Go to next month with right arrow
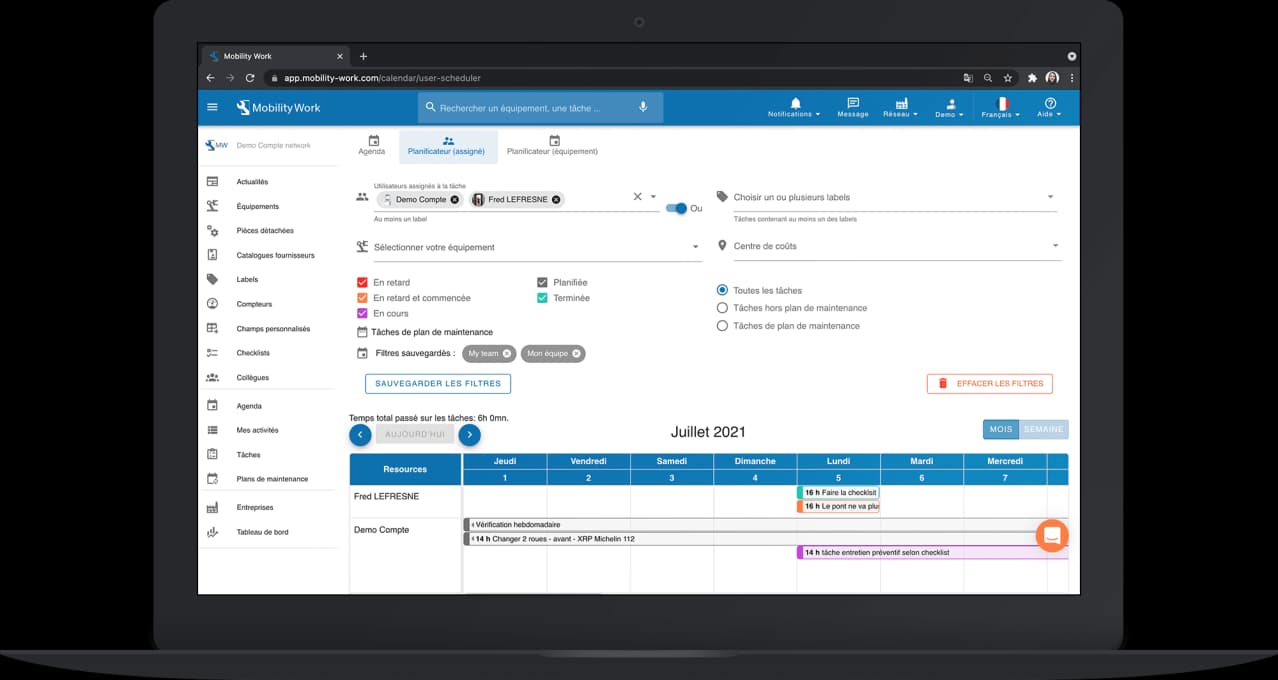 (470, 435)
